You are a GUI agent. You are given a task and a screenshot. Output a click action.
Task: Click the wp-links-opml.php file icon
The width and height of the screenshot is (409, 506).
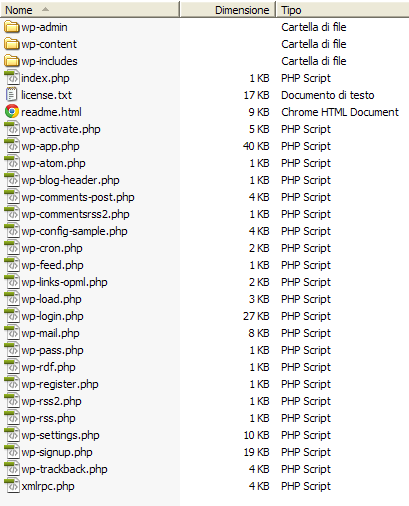(12, 282)
